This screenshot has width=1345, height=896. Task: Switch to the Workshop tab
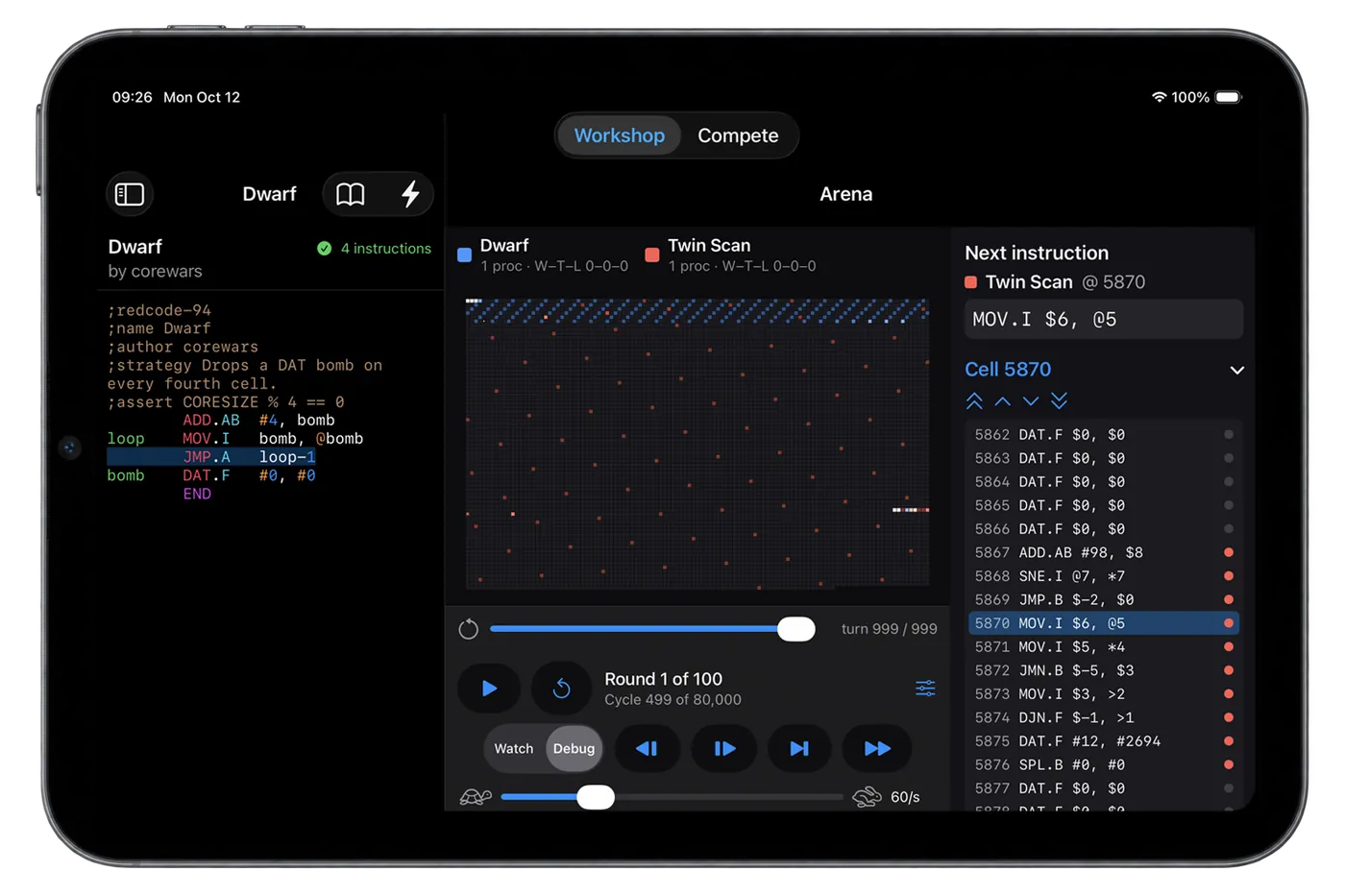coord(620,135)
